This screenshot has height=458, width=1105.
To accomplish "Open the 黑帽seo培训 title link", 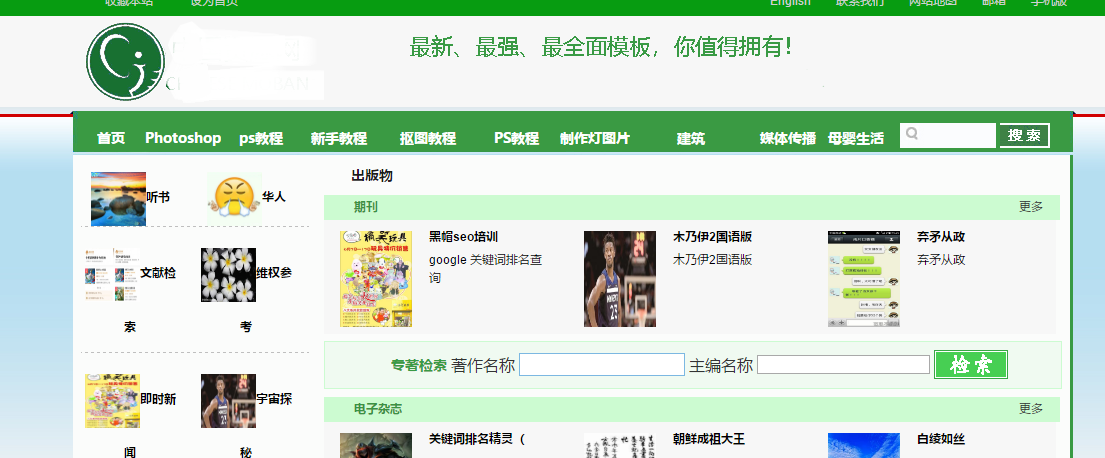I will (x=464, y=237).
